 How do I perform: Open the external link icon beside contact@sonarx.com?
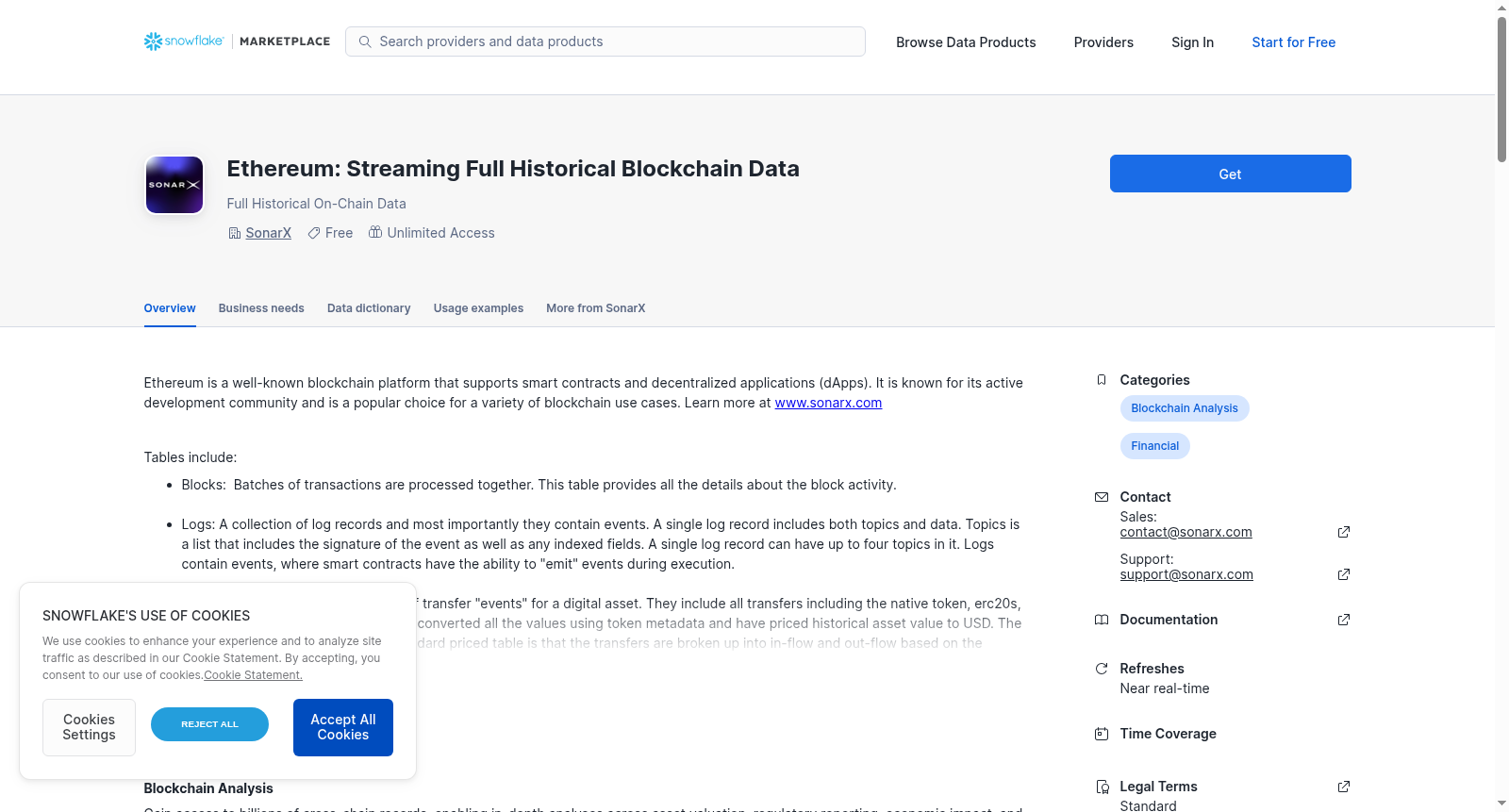click(1344, 532)
